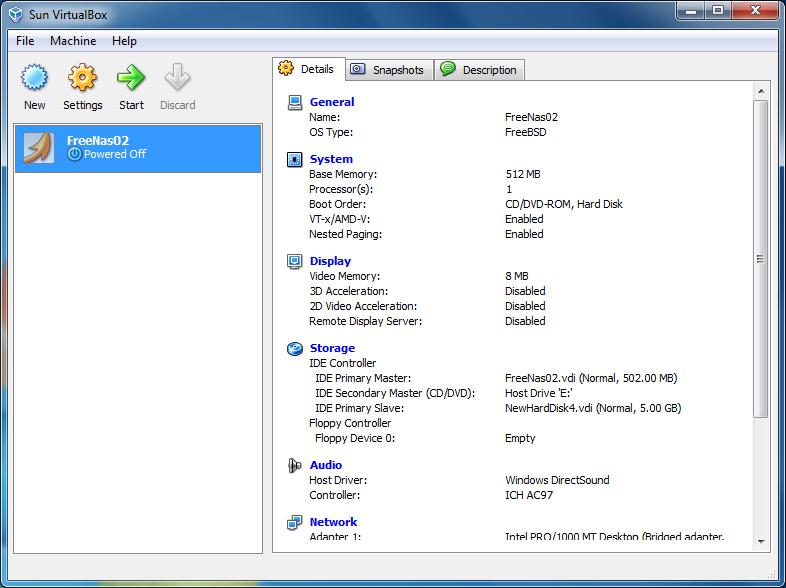The width and height of the screenshot is (786, 588).
Task: Click the scroll down arrow in details pane
Action: pos(760,541)
